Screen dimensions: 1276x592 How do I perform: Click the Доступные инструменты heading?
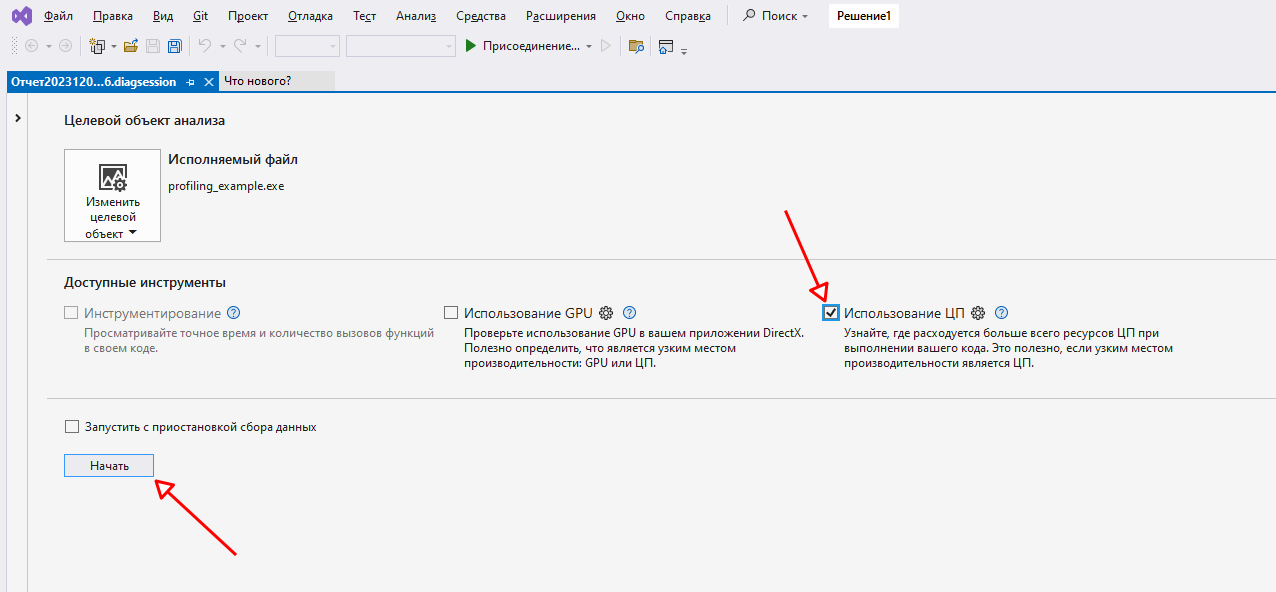[145, 283]
